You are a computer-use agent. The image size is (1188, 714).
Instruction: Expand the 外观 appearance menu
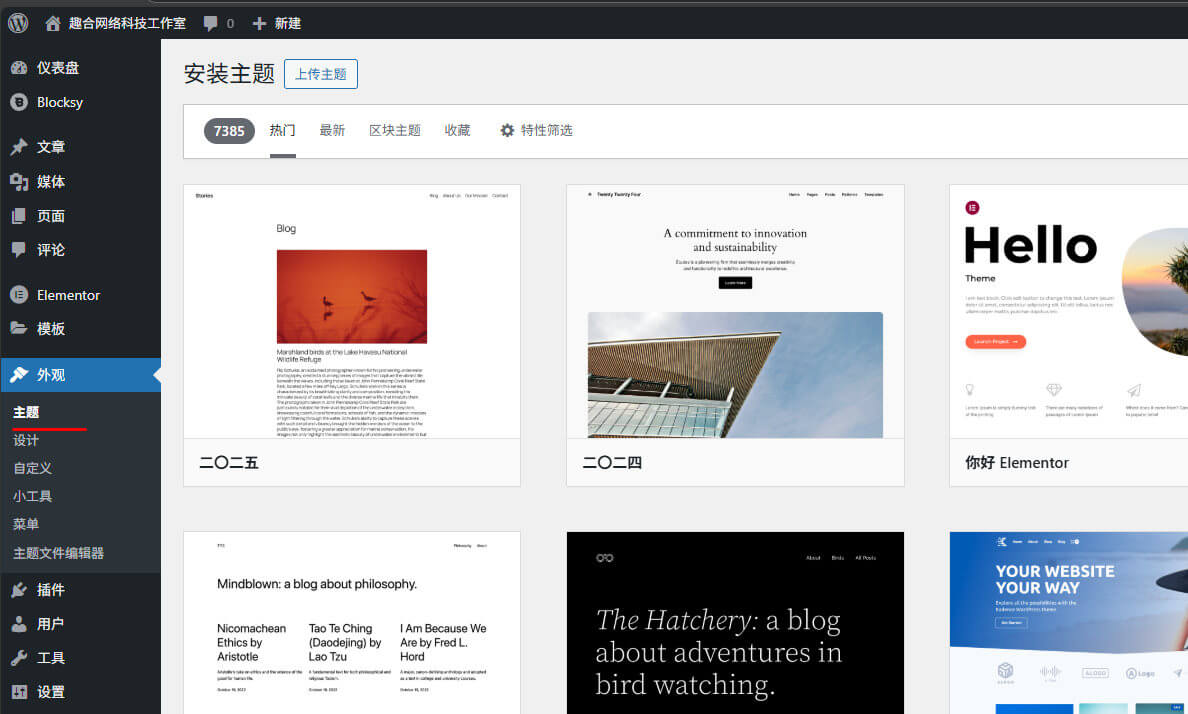pyautogui.click(x=51, y=375)
